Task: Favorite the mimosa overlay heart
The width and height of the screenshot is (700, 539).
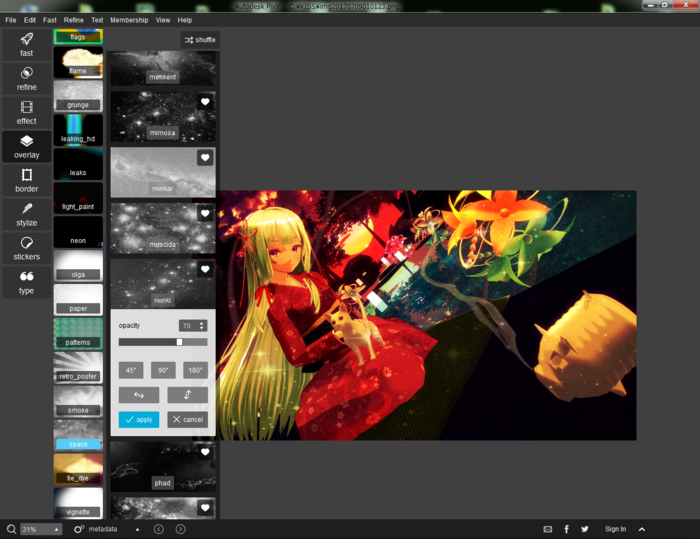Action: [x=205, y=102]
